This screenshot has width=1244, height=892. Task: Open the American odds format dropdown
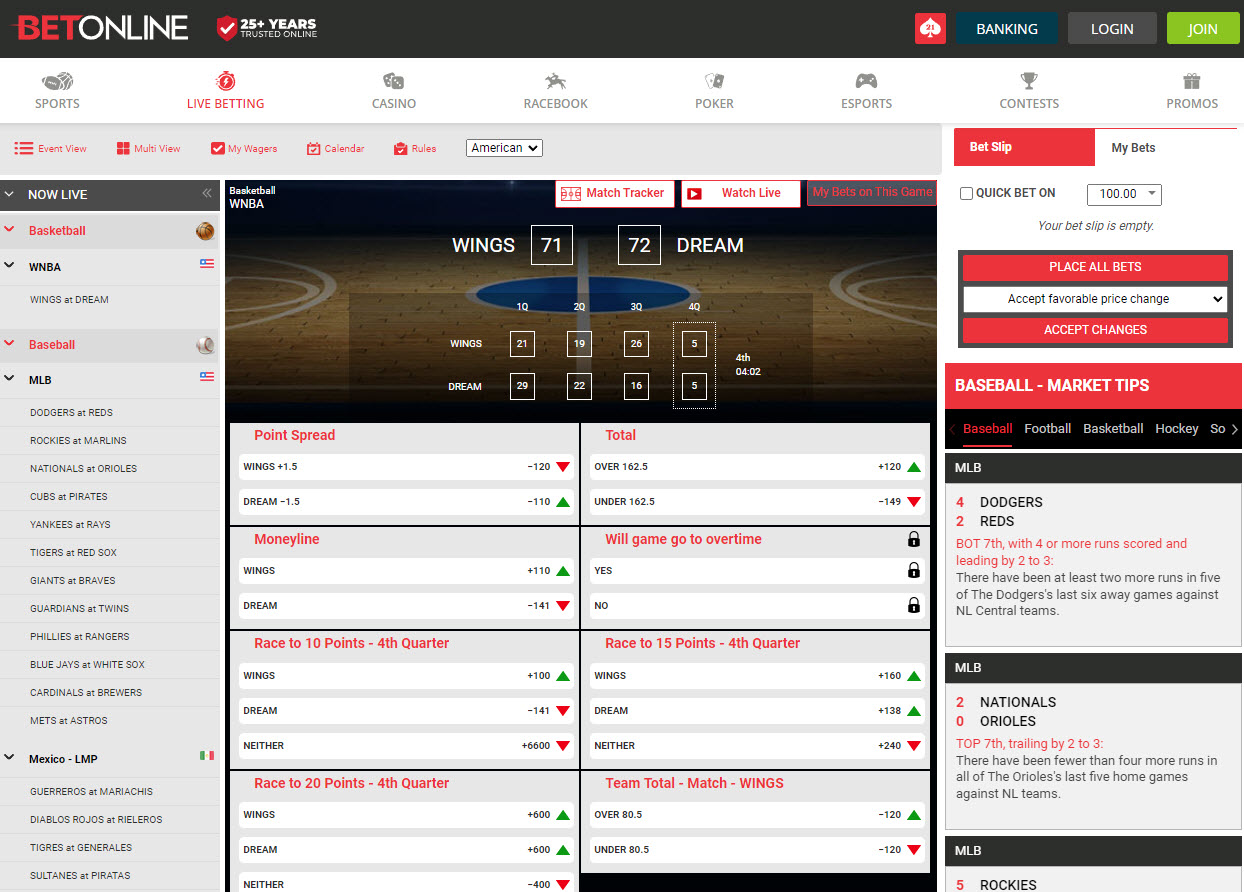click(504, 148)
